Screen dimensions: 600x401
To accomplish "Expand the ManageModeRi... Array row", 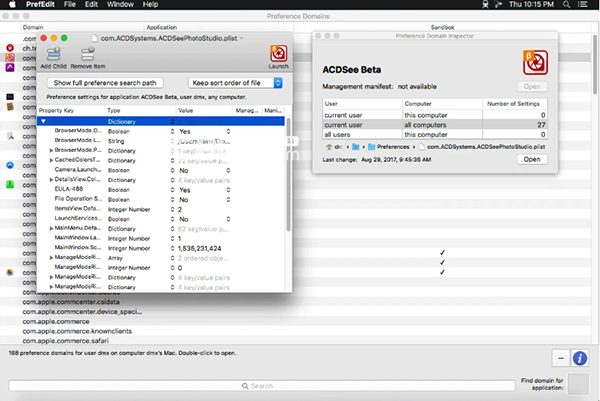I will (x=51, y=258).
